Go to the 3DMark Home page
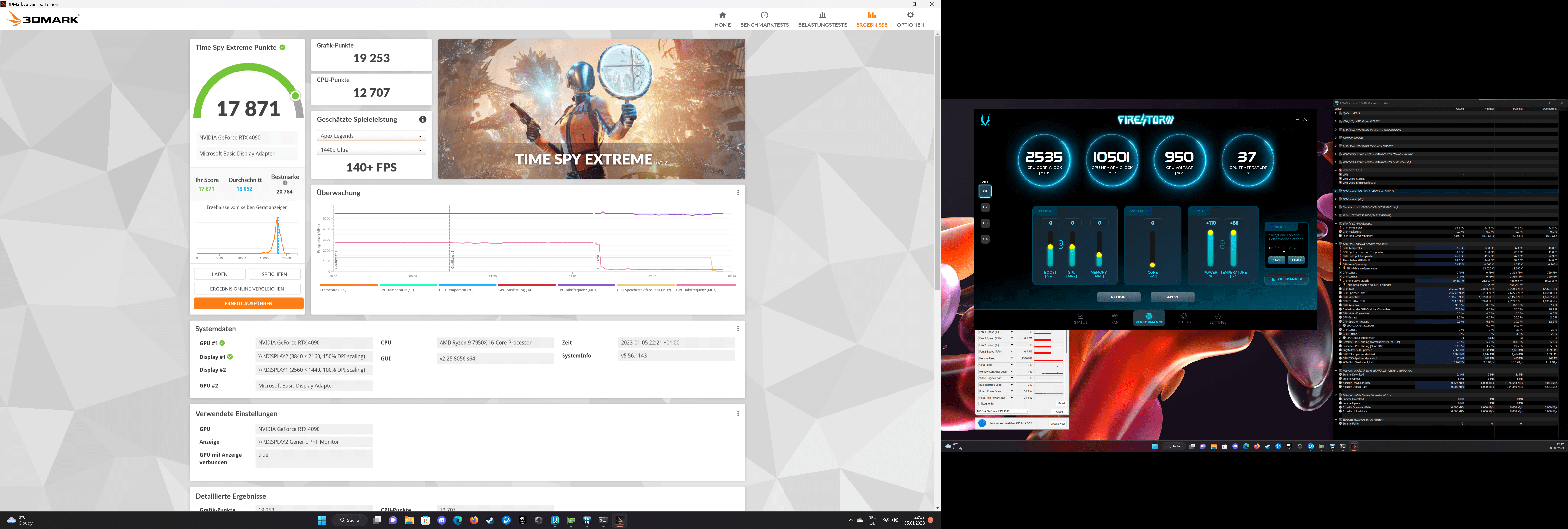Viewport: 1568px width, 529px height. click(x=722, y=20)
